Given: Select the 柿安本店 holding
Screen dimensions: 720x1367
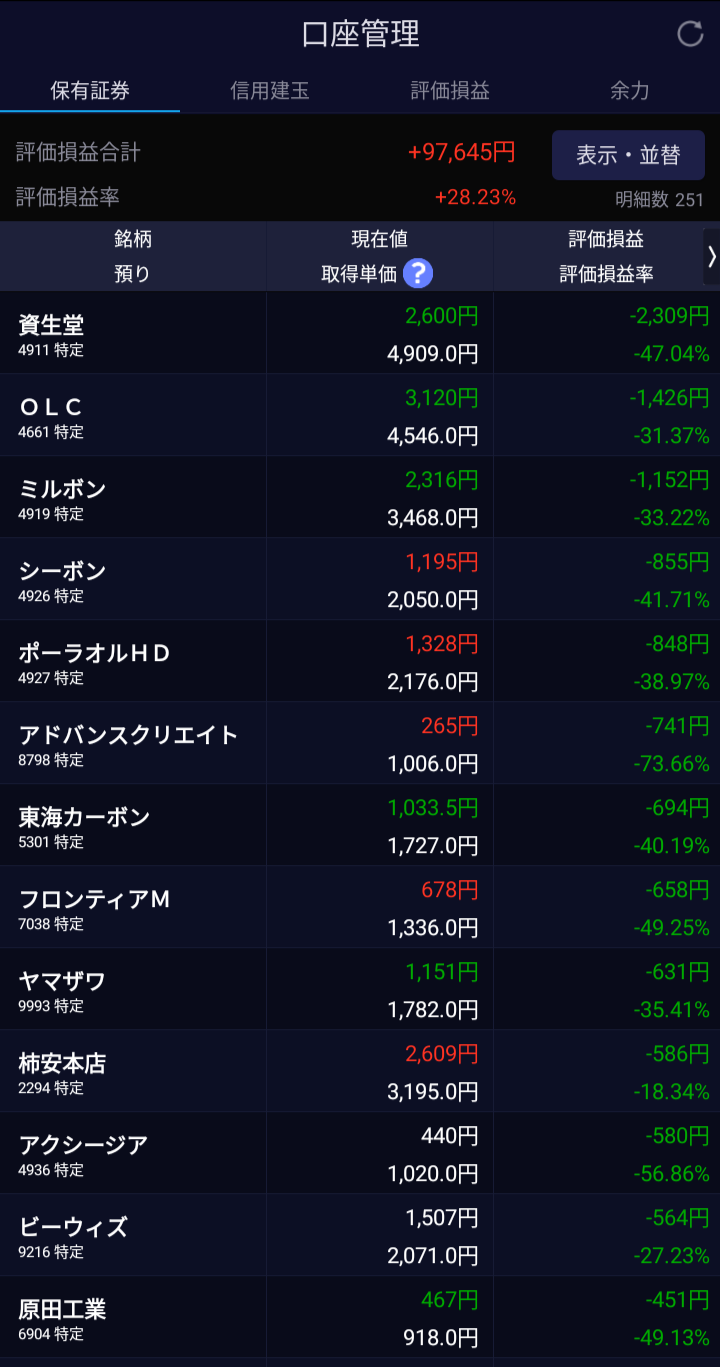Looking at the screenshot, I should tap(360, 1071).
